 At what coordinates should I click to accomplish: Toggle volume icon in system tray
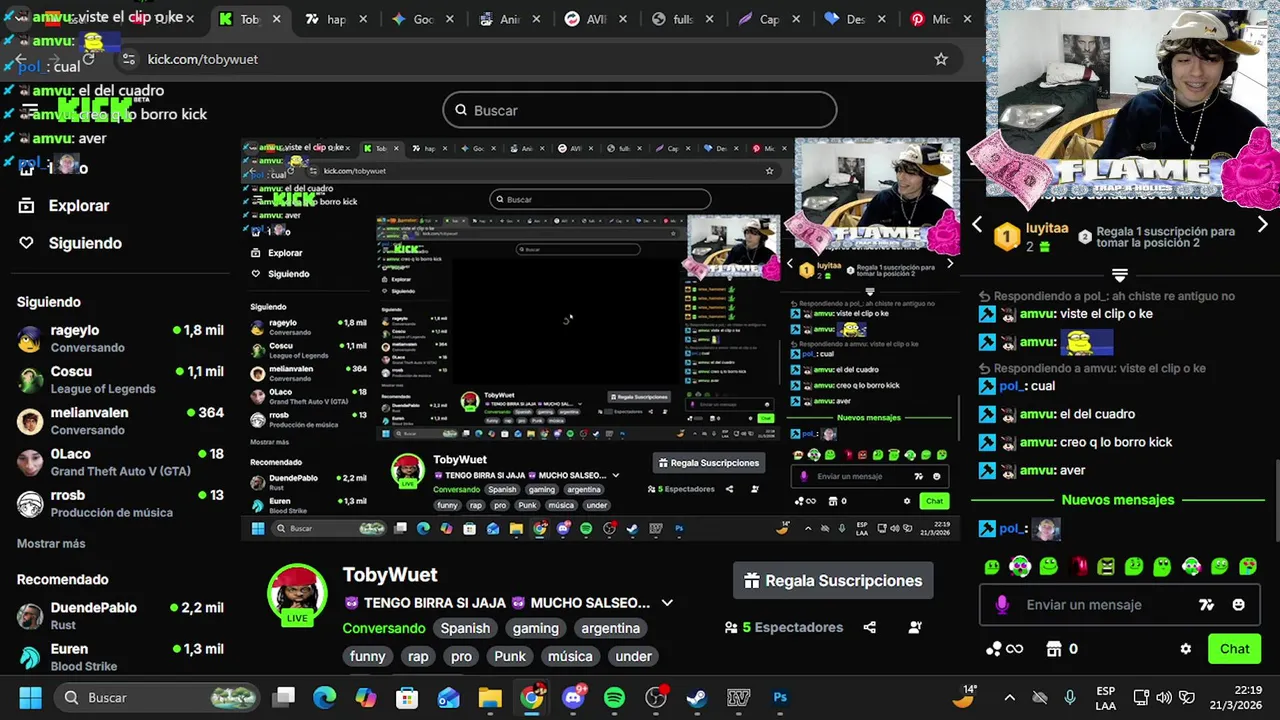coord(1163,698)
